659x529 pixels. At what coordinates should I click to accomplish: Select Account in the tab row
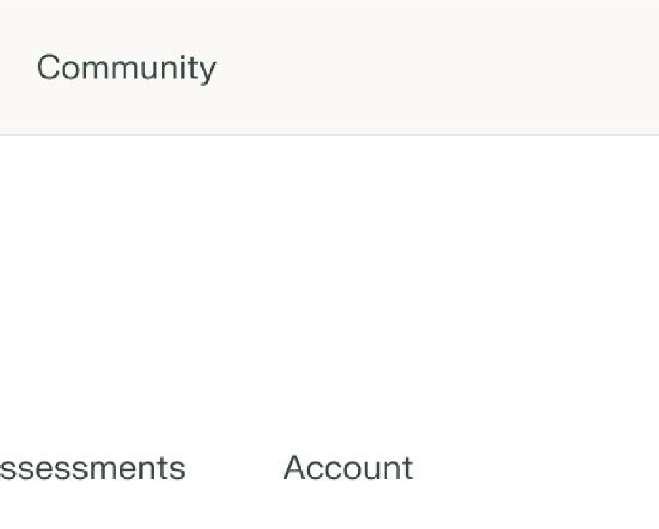pyautogui.click(x=348, y=468)
